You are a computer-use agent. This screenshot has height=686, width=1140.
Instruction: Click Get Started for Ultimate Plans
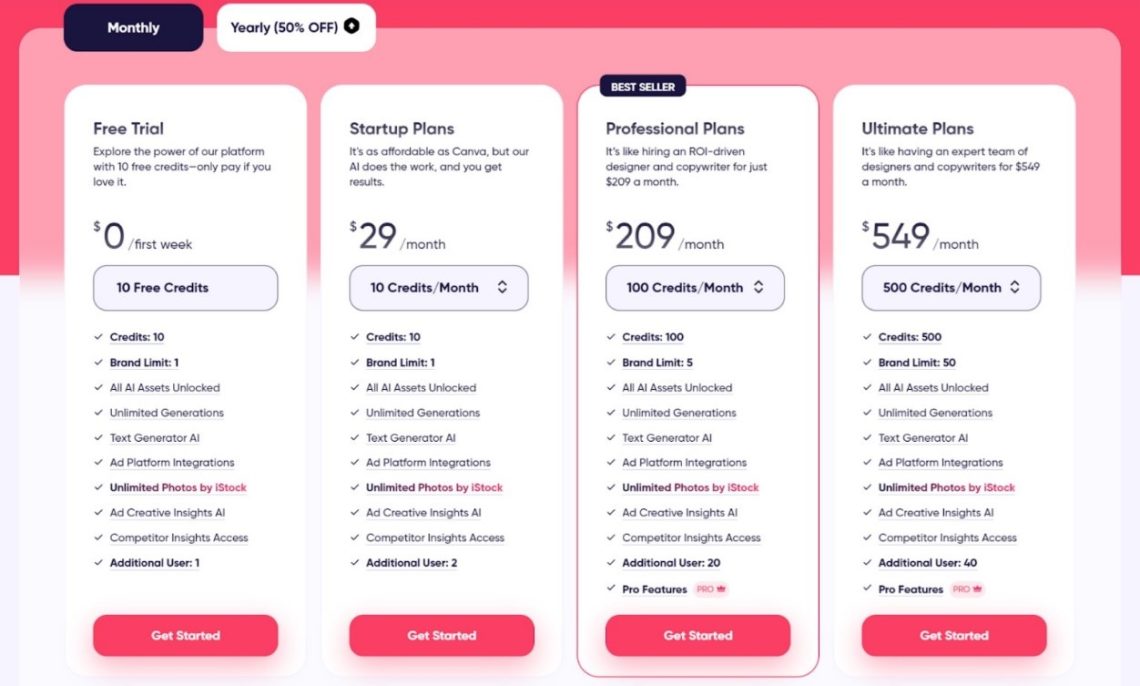coord(953,635)
